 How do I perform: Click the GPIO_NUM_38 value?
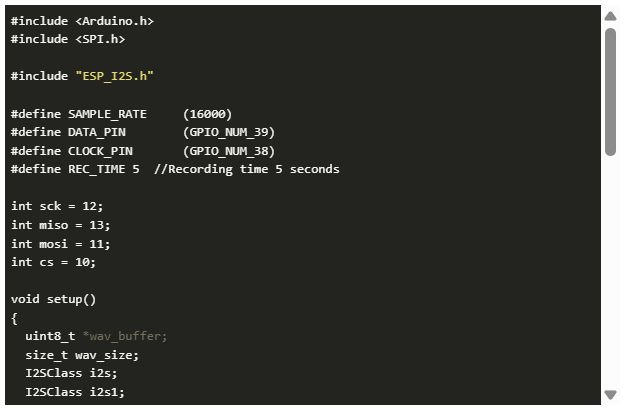[228, 151]
